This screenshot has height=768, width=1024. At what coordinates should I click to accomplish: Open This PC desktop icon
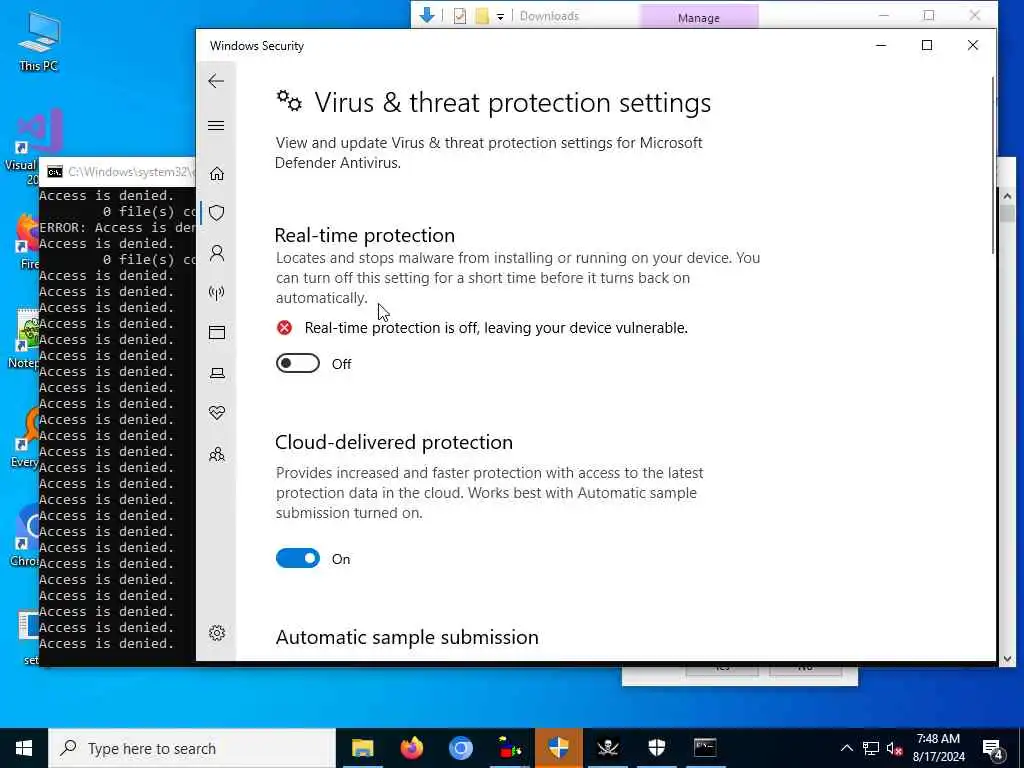coord(39,40)
